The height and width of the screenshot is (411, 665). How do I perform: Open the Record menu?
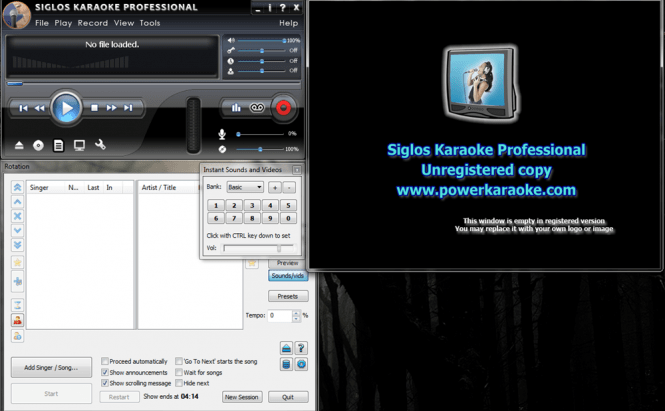92,23
